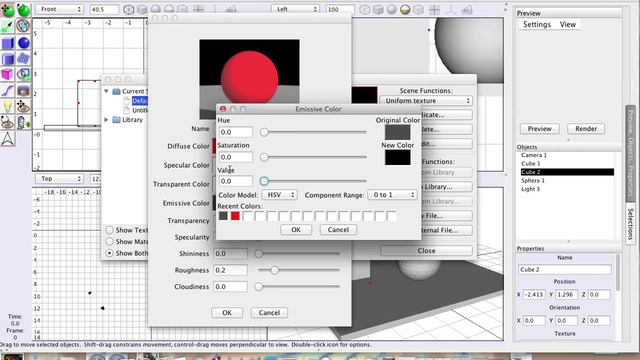
Task: Open the Color Model HSV dropdown
Action: pyautogui.click(x=280, y=195)
